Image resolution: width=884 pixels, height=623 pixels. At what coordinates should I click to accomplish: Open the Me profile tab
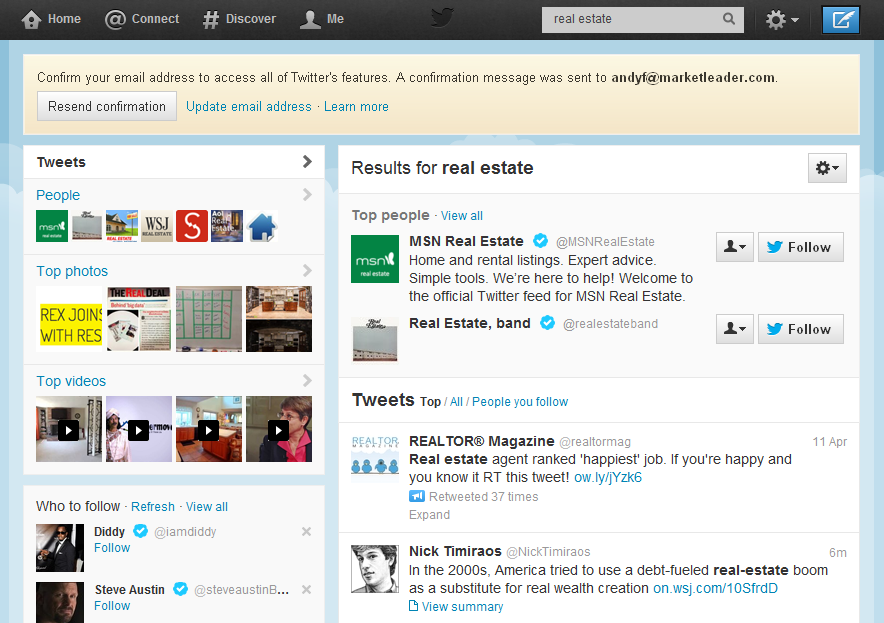[321, 19]
